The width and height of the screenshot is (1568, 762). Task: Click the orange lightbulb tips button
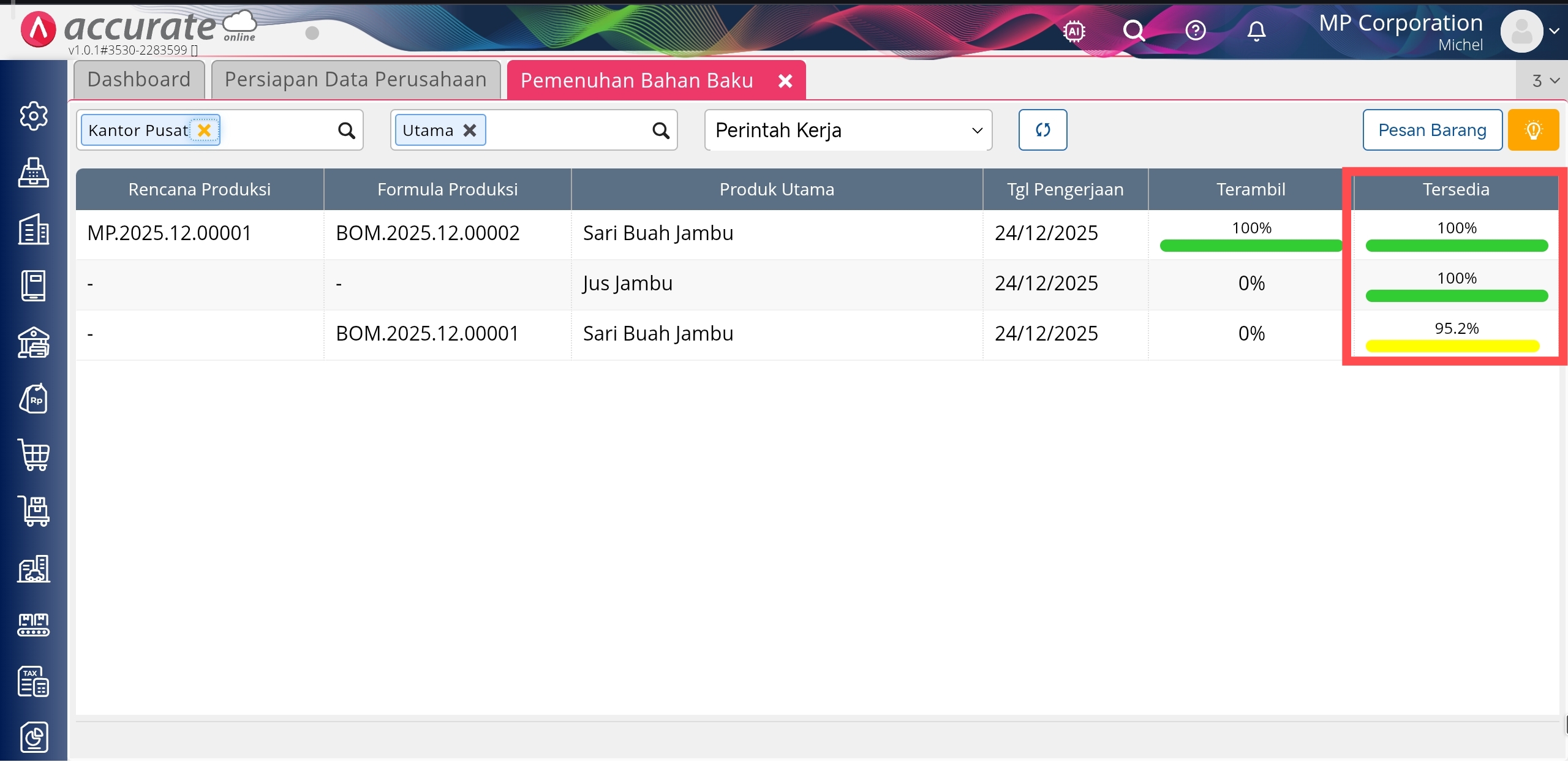pyautogui.click(x=1533, y=130)
